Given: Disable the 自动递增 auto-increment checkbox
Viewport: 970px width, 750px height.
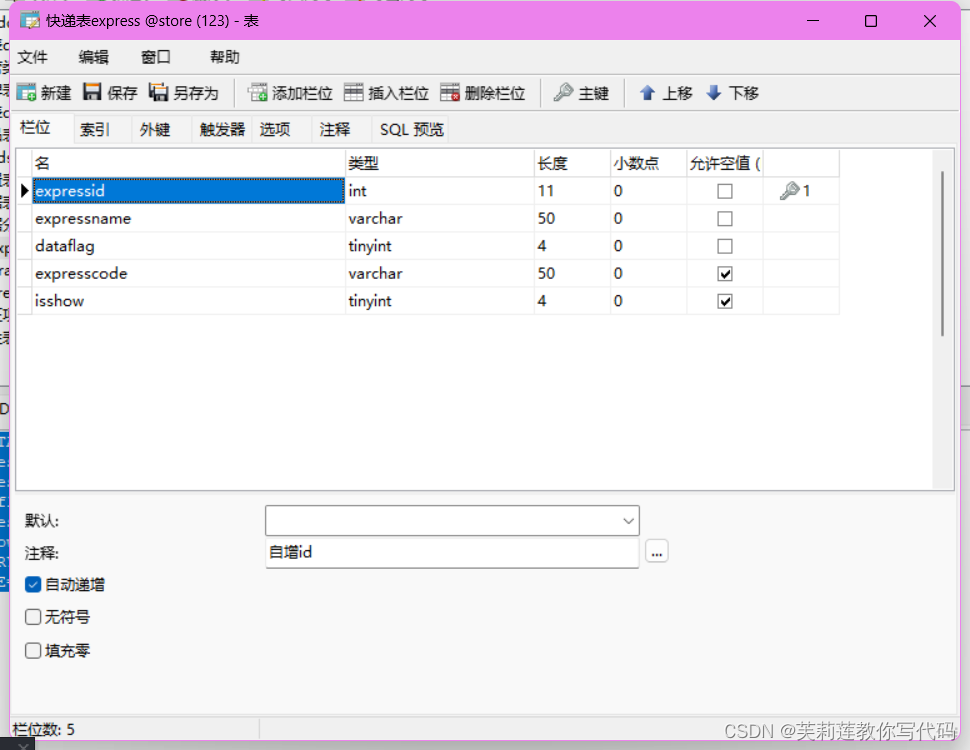Looking at the screenshot, I should pyautogui.click(x=33, y=585).
